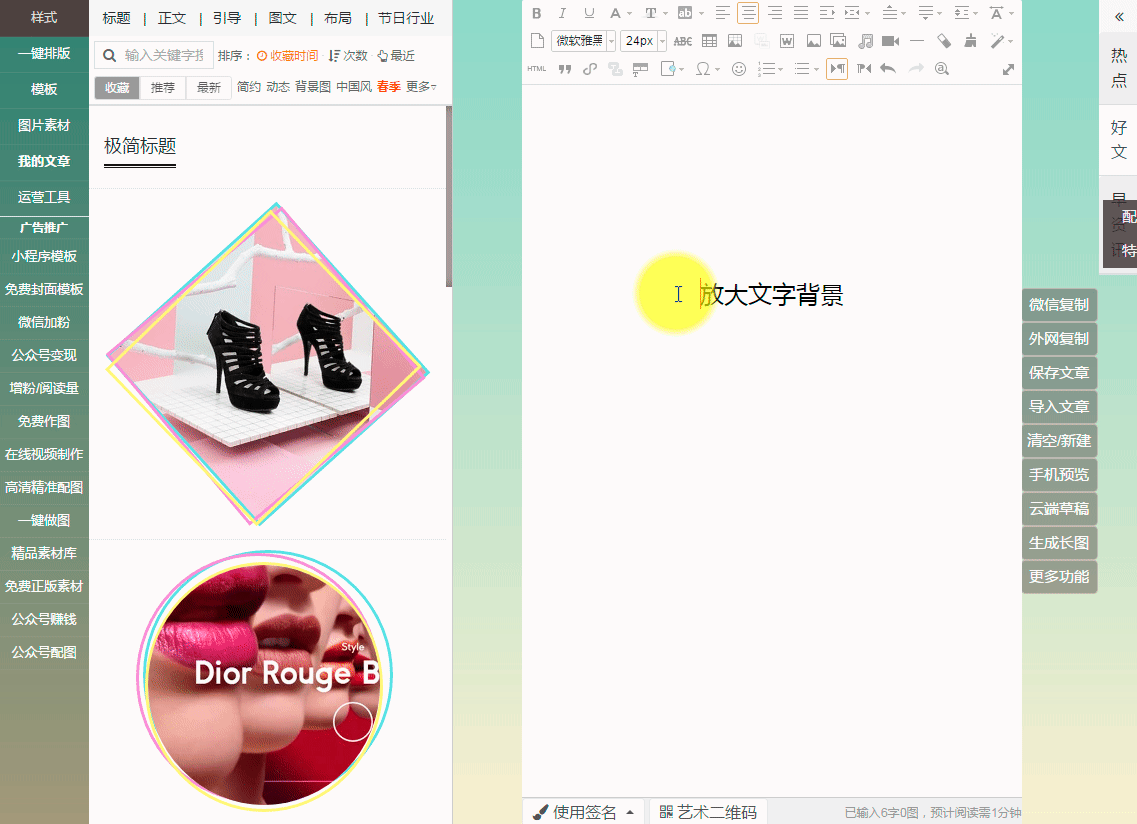Click the magic wand auto format icon
Viewport: 1137px width, 824px height.
click(x=998, y=41)
